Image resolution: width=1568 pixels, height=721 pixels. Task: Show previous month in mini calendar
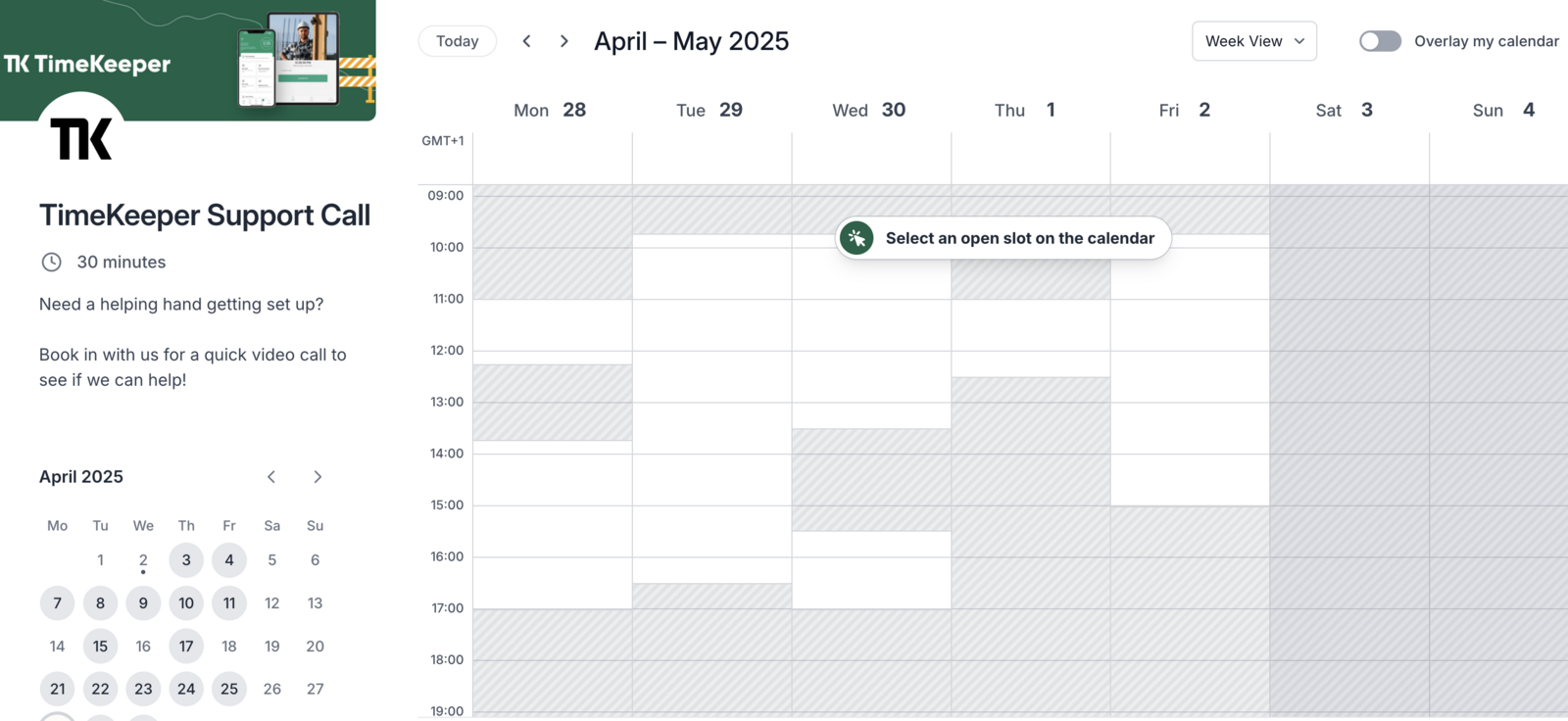click(x=271, y=477)
